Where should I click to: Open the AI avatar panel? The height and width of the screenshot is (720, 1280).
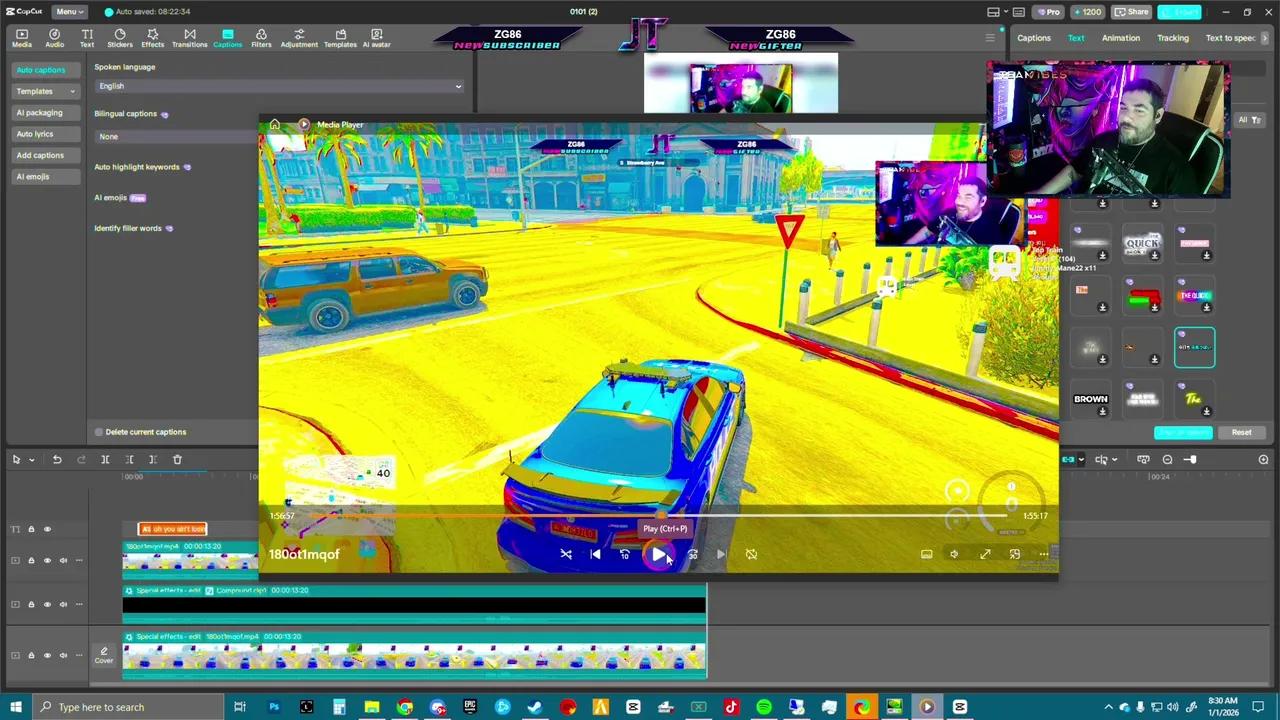[x=376, y=38]
